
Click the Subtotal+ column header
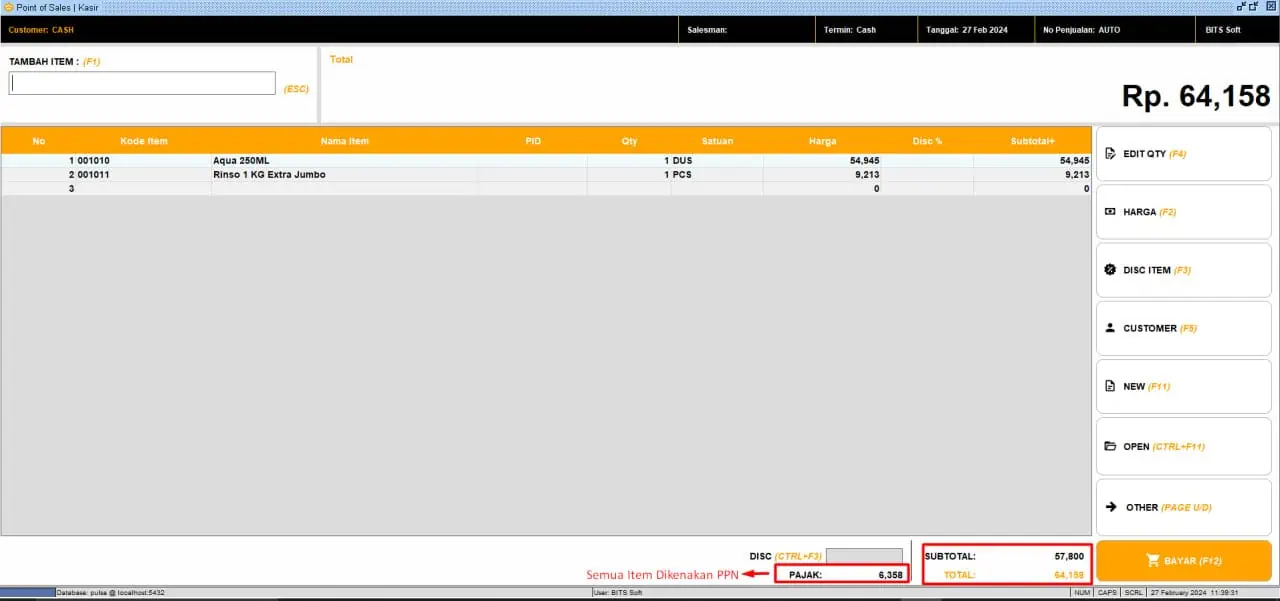point(1032,141)
